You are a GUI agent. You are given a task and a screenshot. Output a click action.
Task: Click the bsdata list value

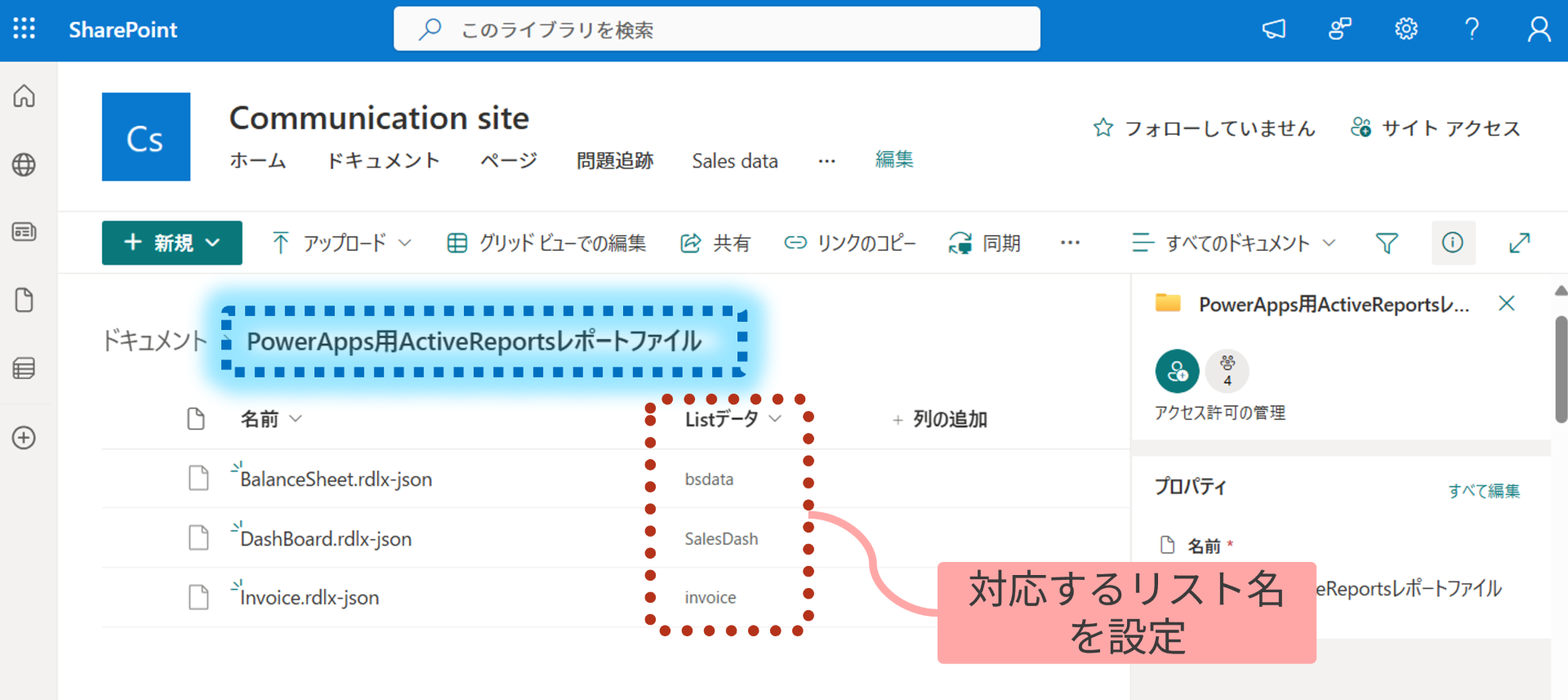[709, 479]
